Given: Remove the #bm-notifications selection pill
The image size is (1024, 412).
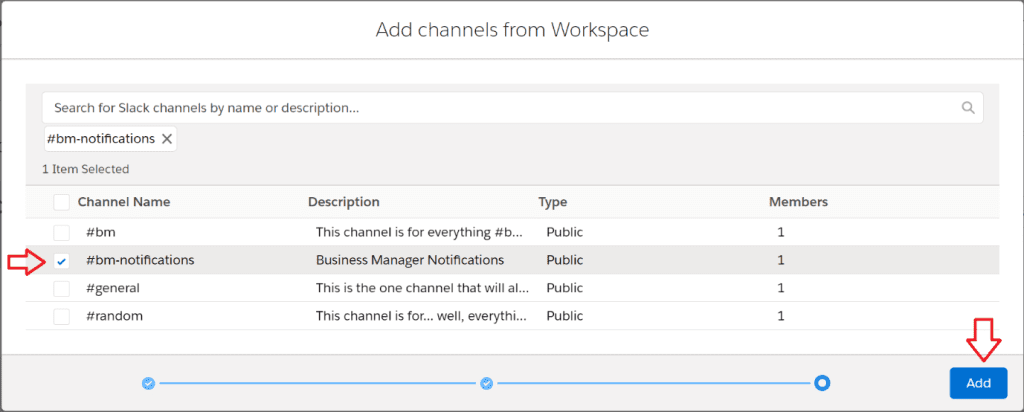Looking at the screenshot, I should (167, 139).
